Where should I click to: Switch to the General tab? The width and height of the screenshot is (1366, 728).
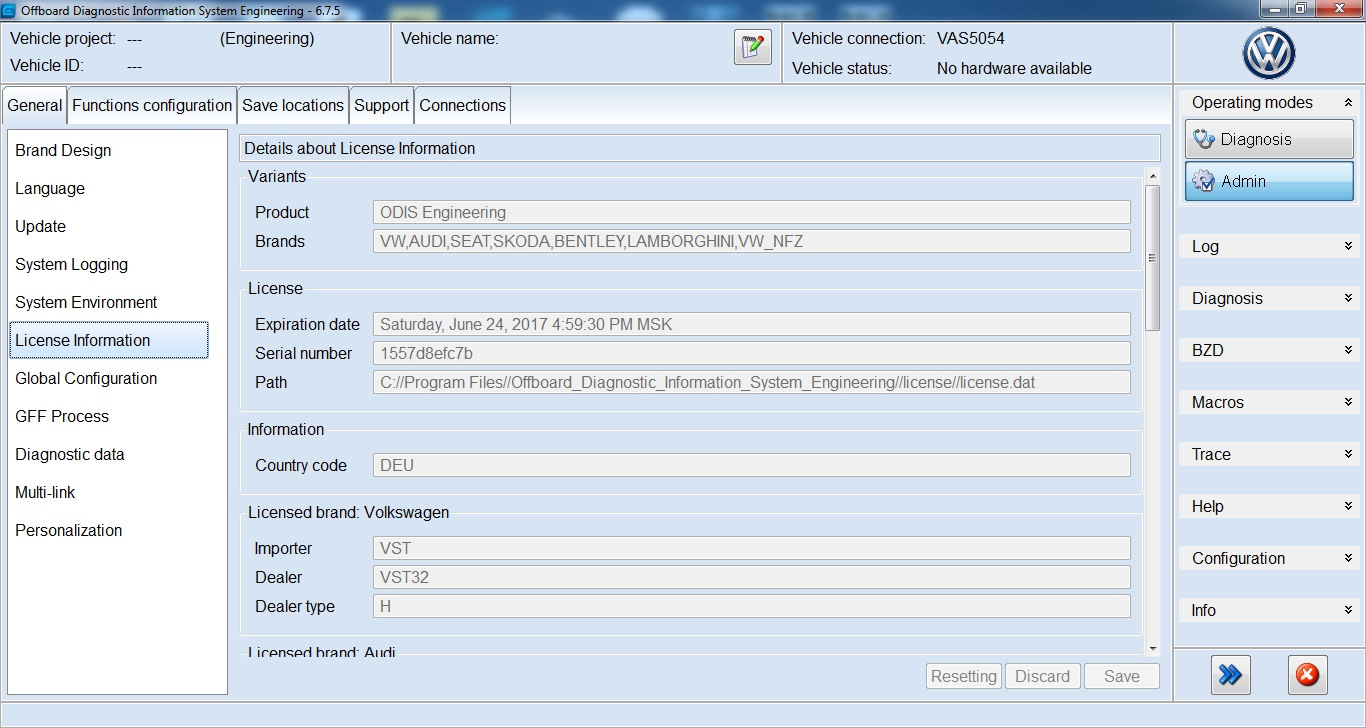click(35, 105)
